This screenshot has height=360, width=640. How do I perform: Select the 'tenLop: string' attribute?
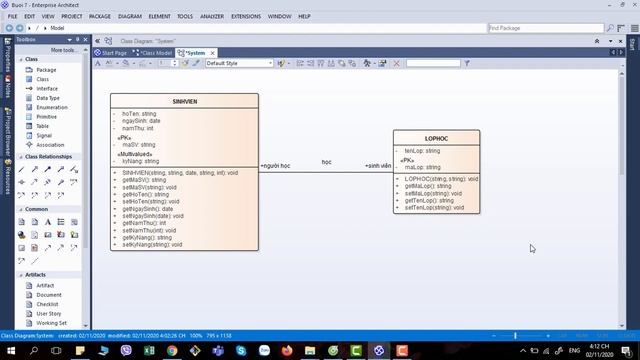click(422, 151)
